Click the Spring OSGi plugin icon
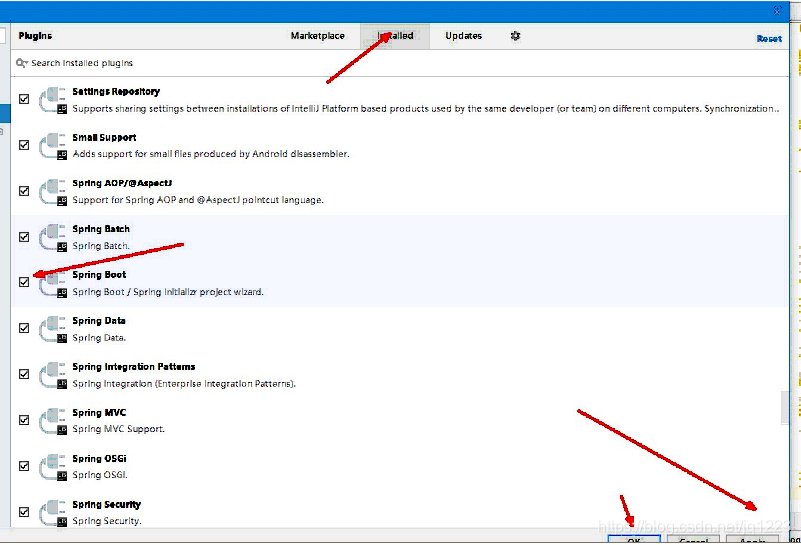 click(x=54, y=468)
